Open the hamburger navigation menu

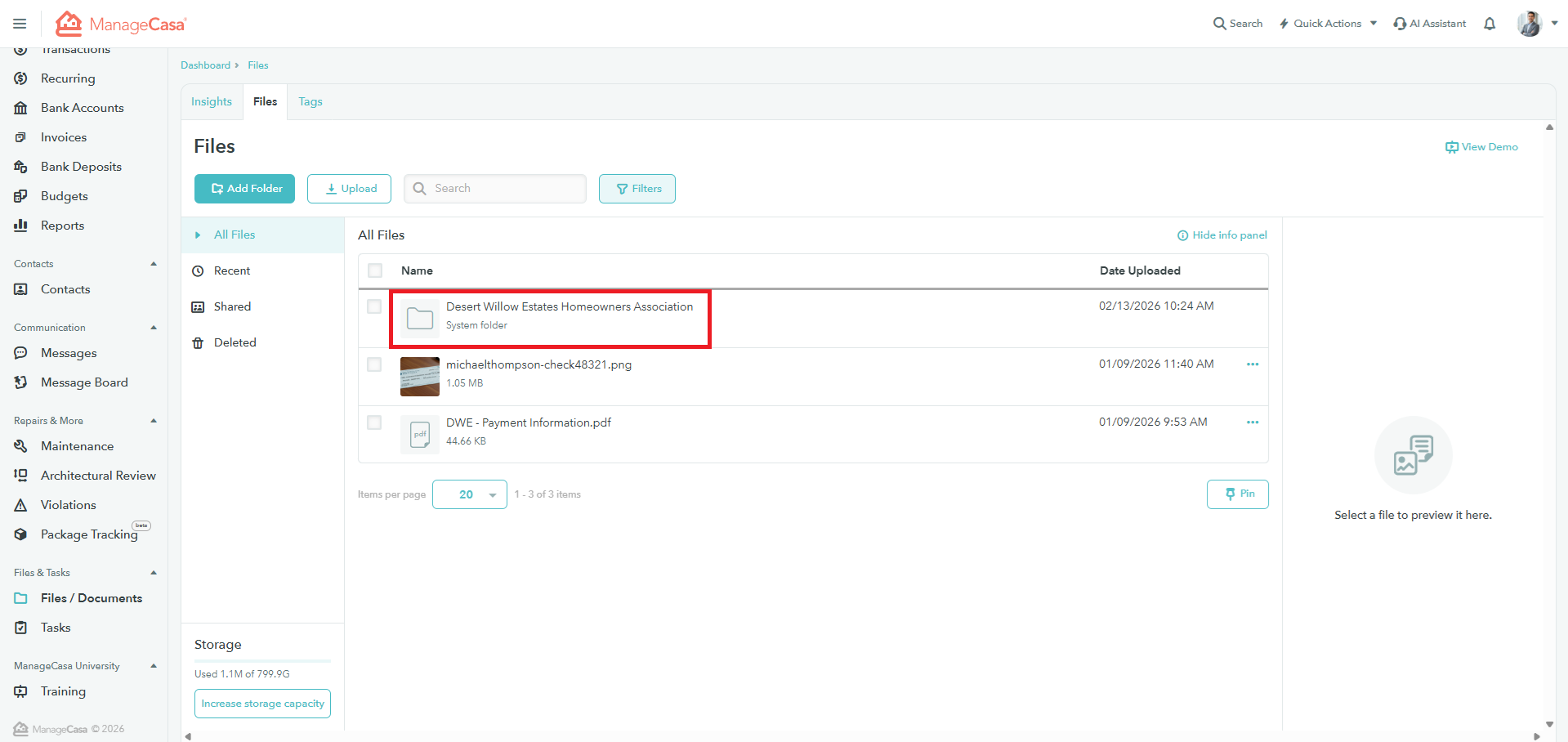pos(20,24)
